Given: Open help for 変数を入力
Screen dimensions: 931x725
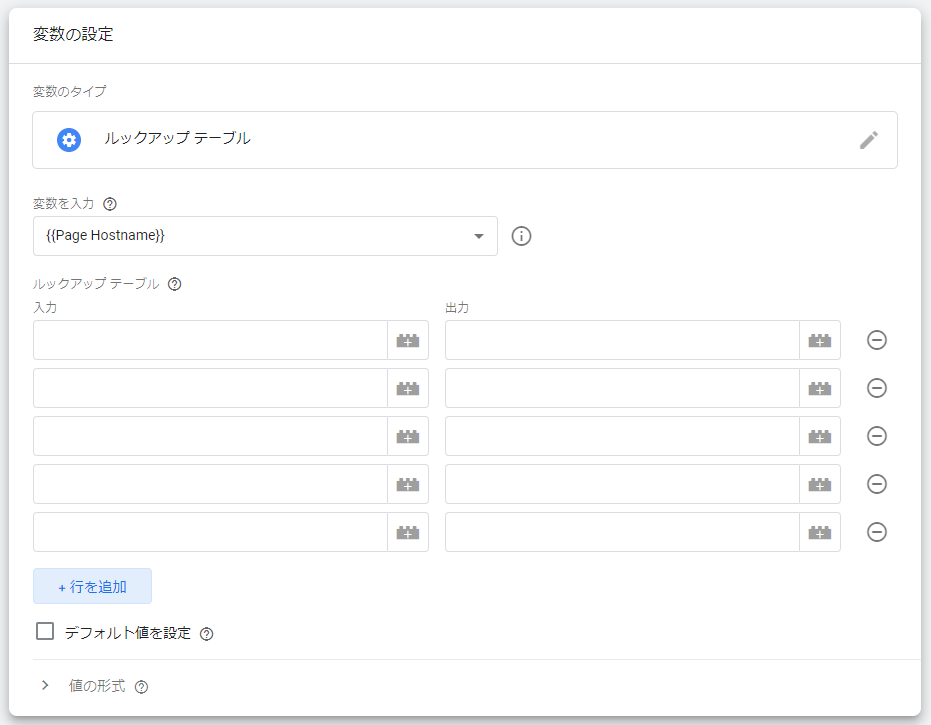Looking at the screenshot, I should pyautogui.click(x=110, y=204).
